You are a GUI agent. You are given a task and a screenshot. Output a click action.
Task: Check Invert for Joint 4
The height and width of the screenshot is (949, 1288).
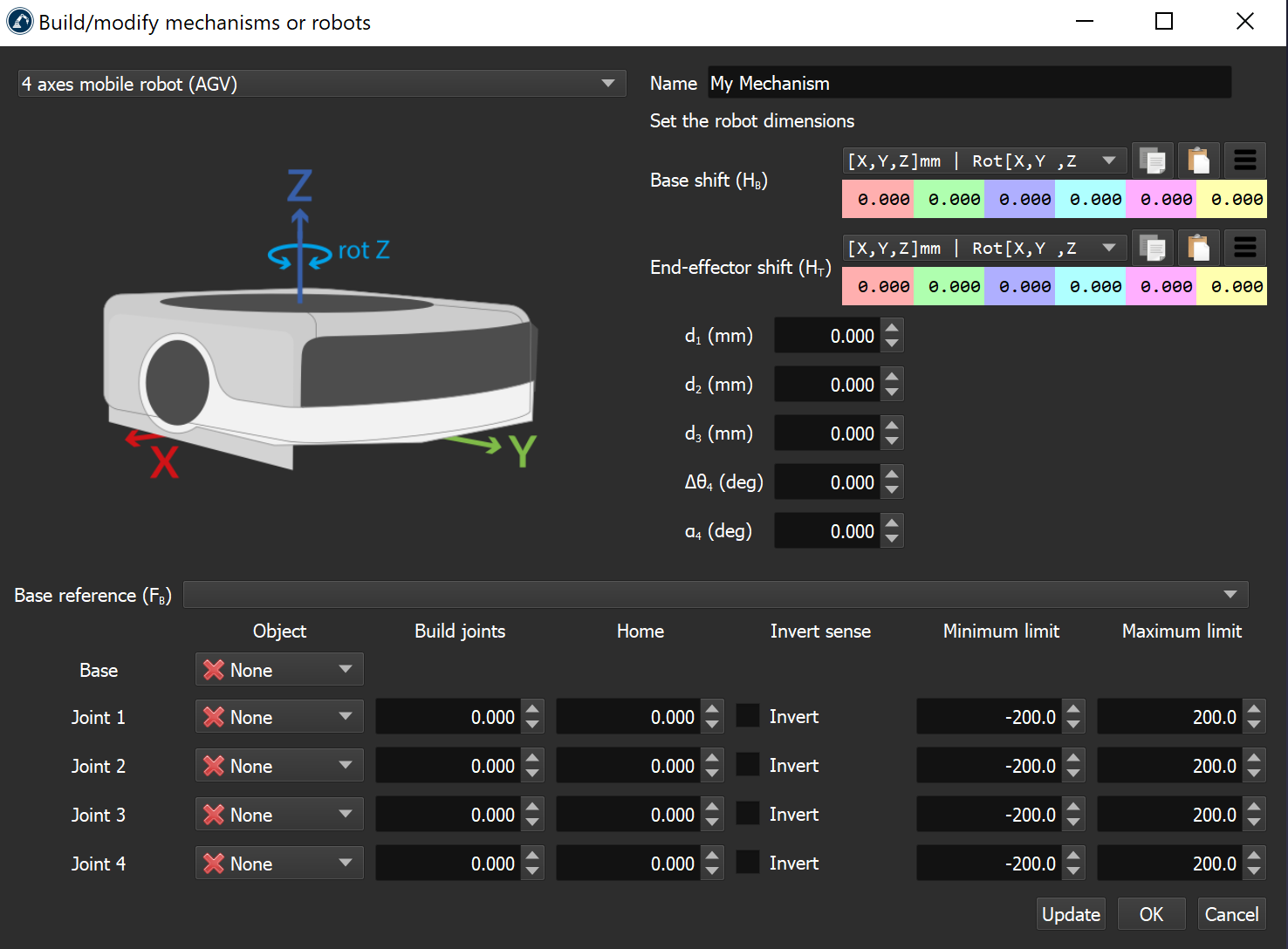tap(747, 863)
